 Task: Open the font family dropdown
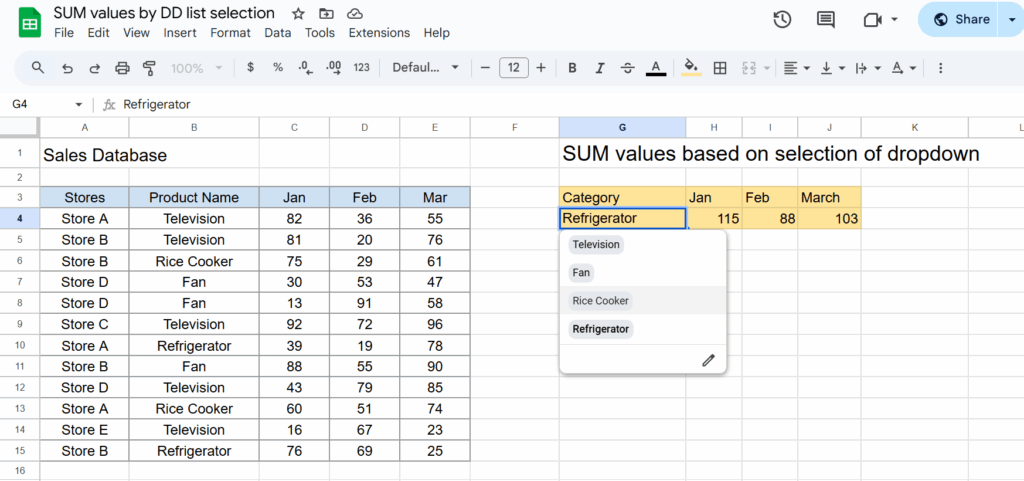(x=425, y=68)
